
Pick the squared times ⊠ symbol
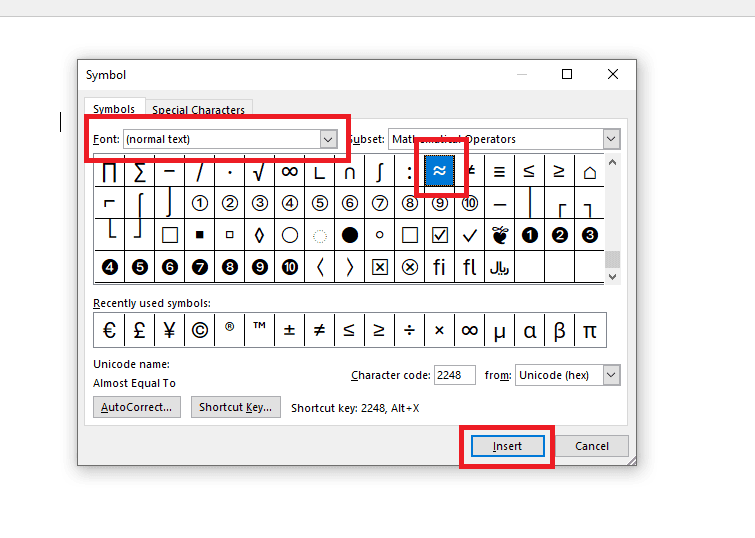click(379, 267)
